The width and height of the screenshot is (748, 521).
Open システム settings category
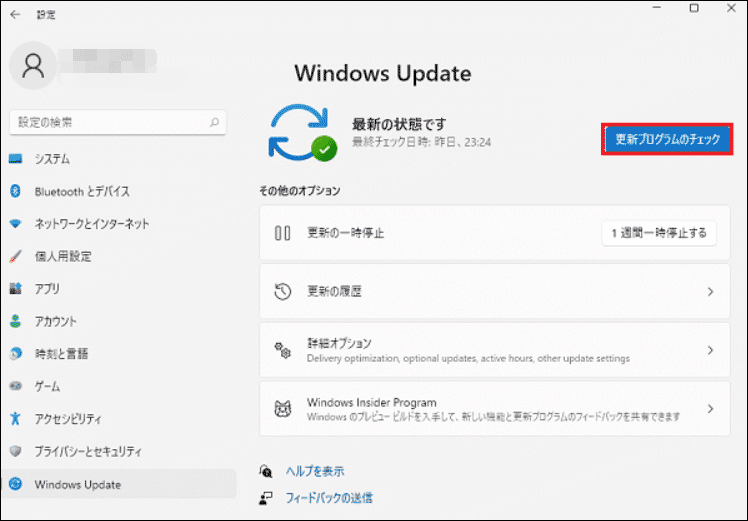coord(118,159)
